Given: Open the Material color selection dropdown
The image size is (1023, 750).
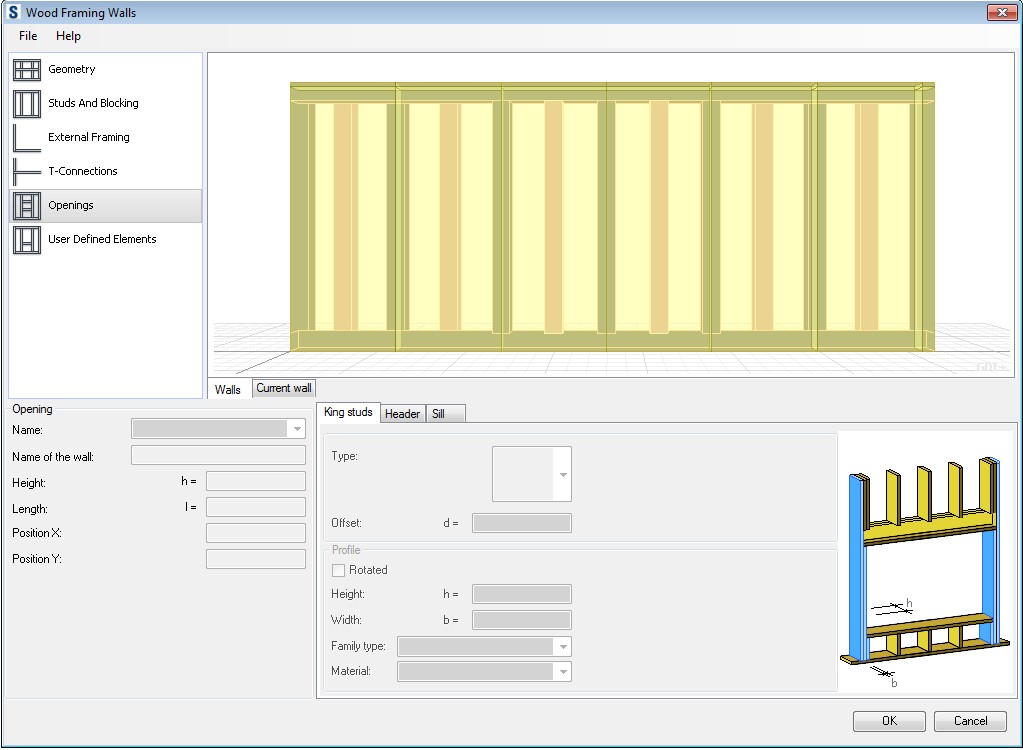Looking at the screenshot, I should [563, 671].
